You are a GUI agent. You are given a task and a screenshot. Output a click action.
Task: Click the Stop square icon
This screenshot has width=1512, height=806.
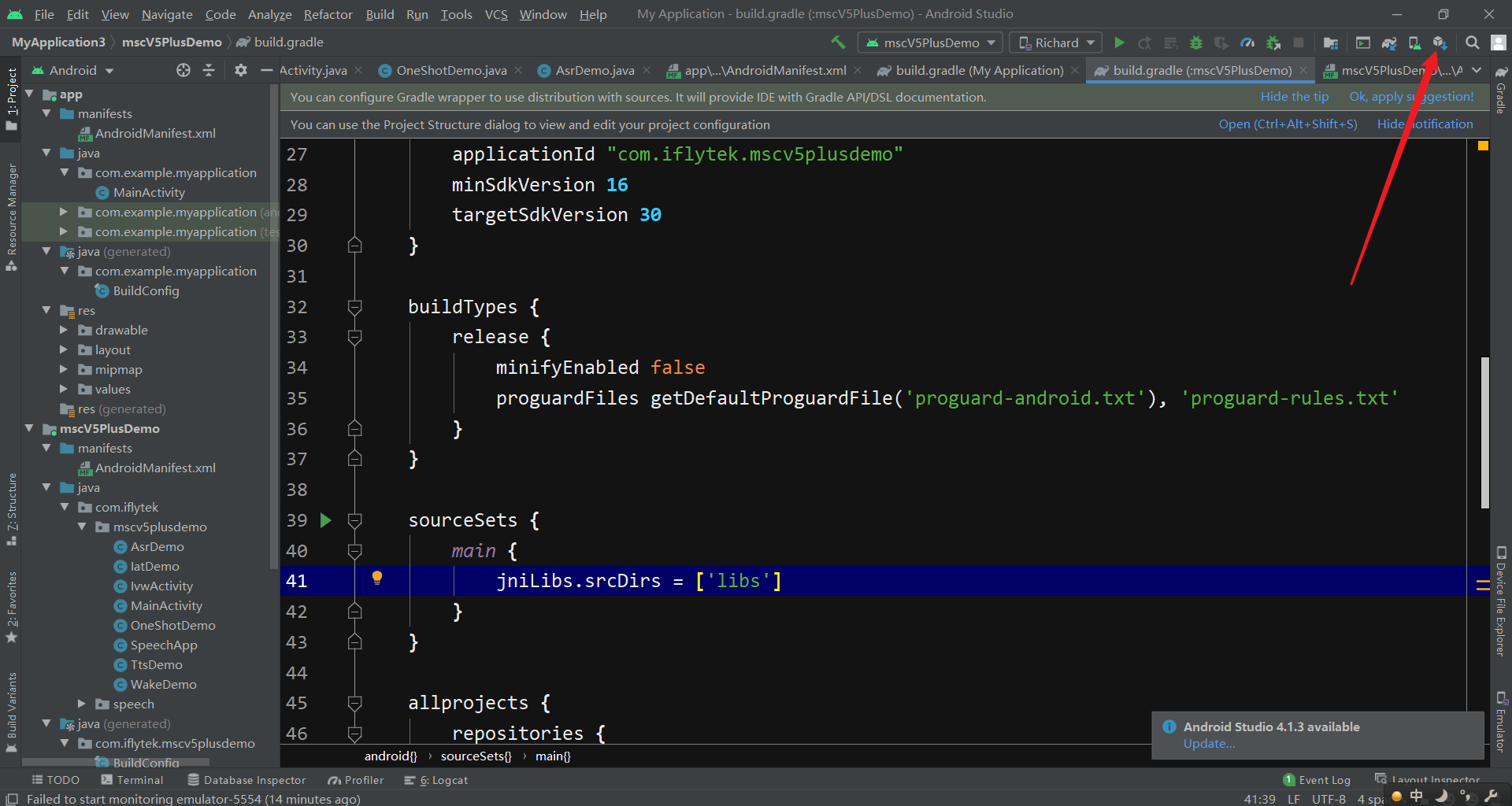[1299, 43]
